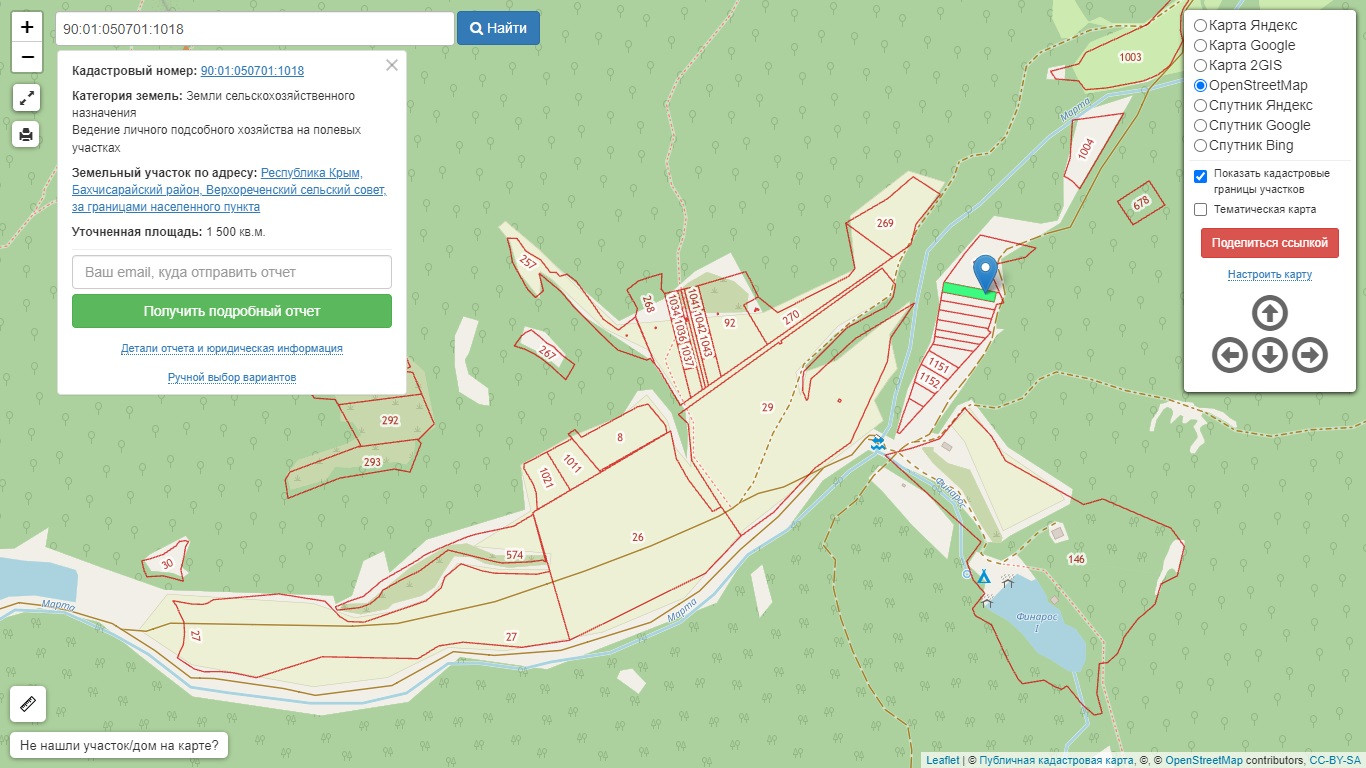Click Получить подробный отчет button
Screen dimensions: 1366x768
232,311
